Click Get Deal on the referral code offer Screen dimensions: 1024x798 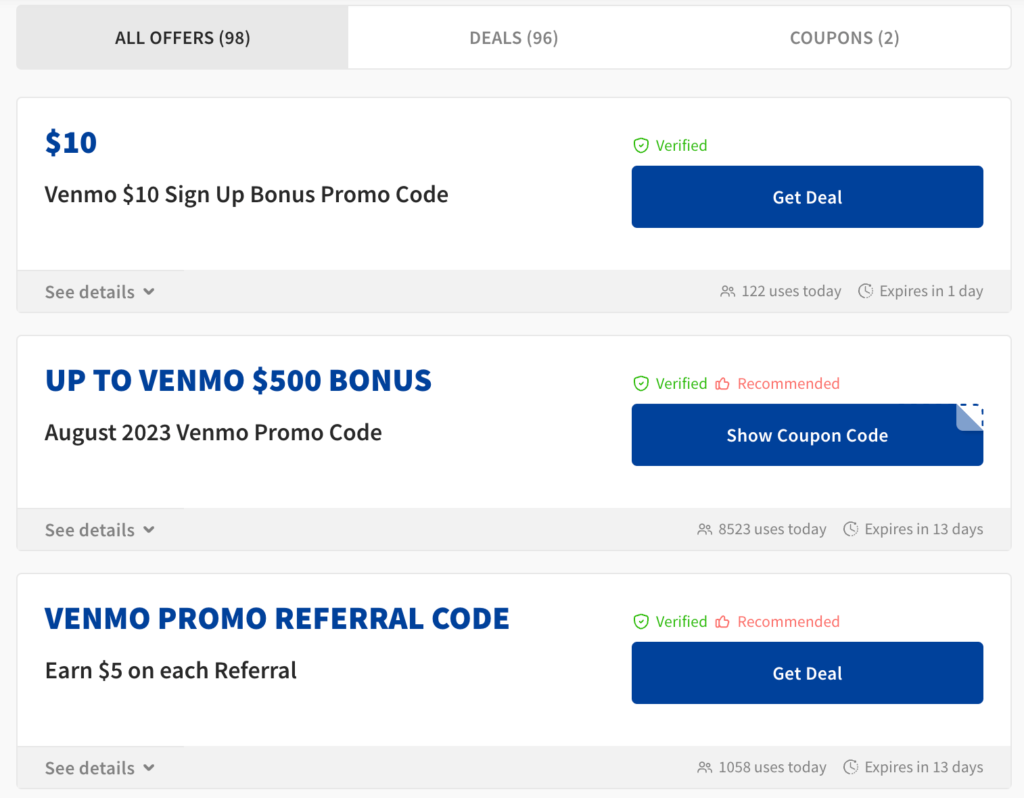(x=807, y=673)
